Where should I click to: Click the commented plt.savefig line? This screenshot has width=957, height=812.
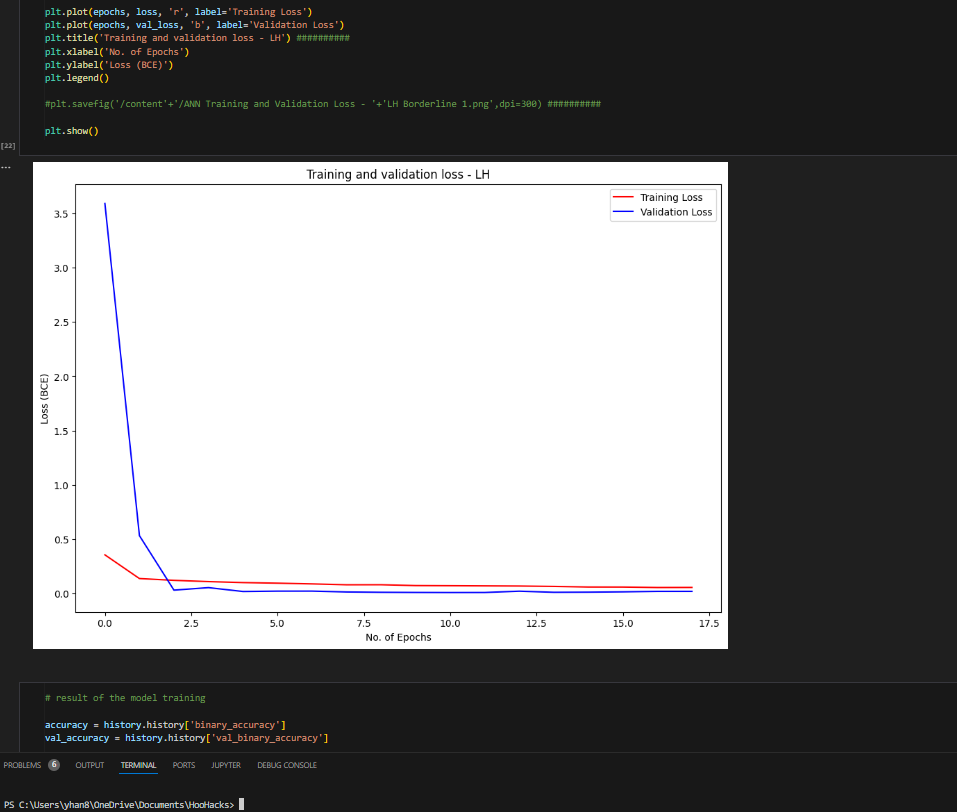coord(322,104)
